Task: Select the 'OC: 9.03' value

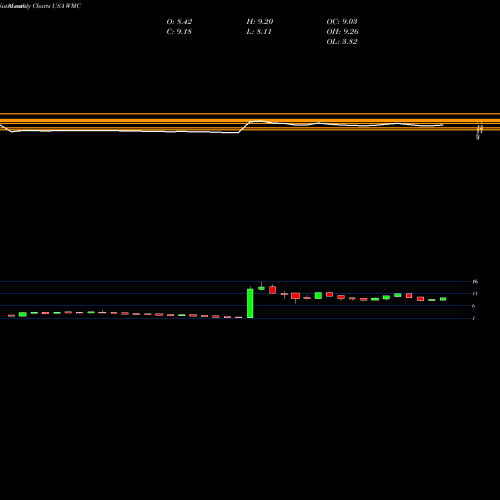Action: pyautogui.click(x=342, y=22)
